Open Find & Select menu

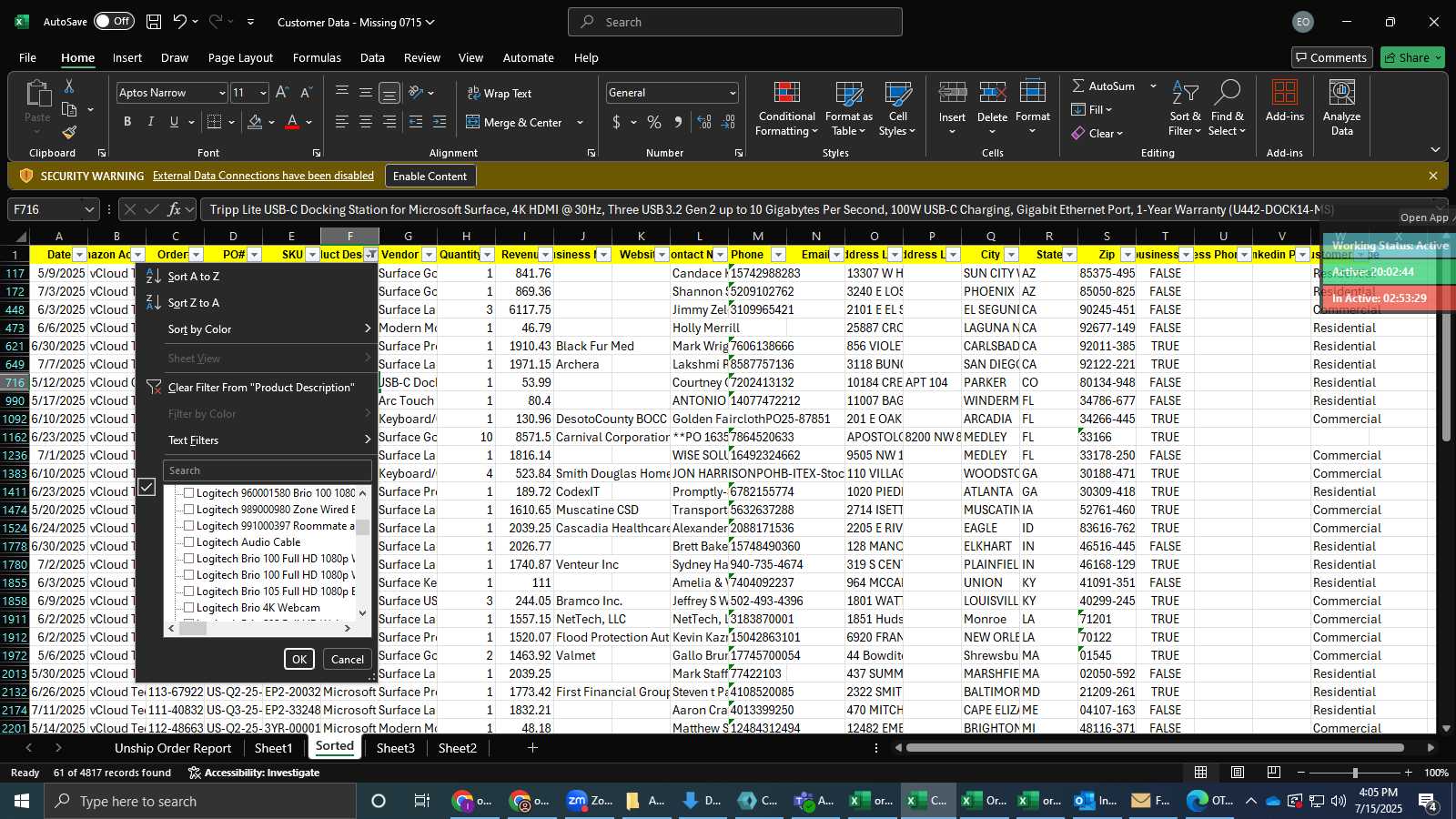click(x=1227, y=109)
